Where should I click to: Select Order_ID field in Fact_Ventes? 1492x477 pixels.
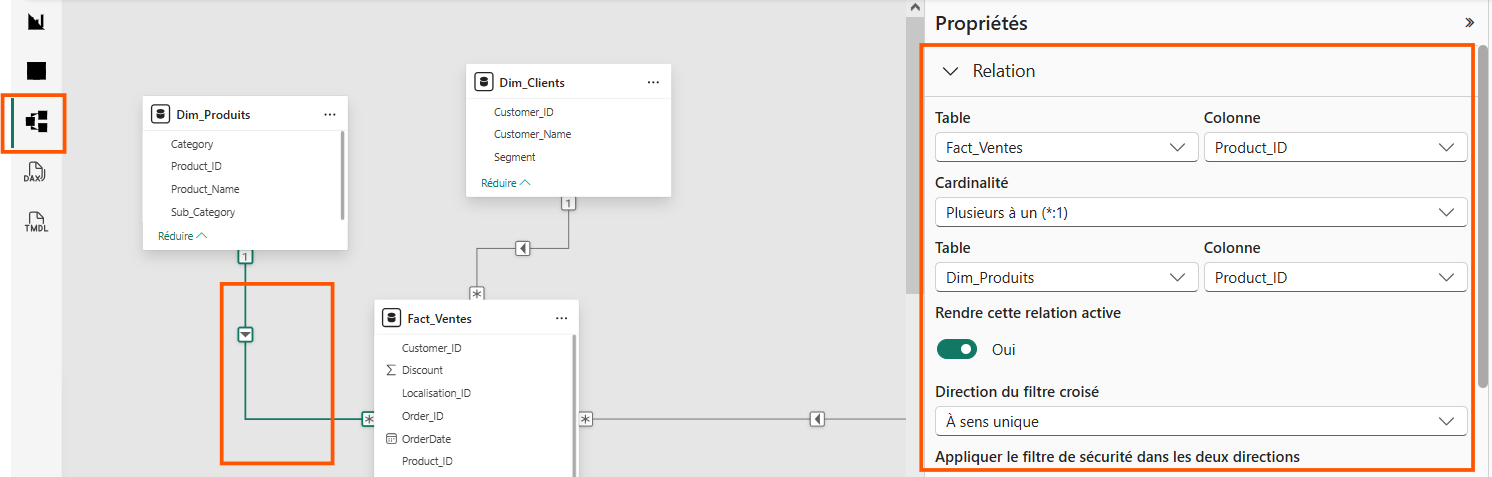click(x=423, y=416)
